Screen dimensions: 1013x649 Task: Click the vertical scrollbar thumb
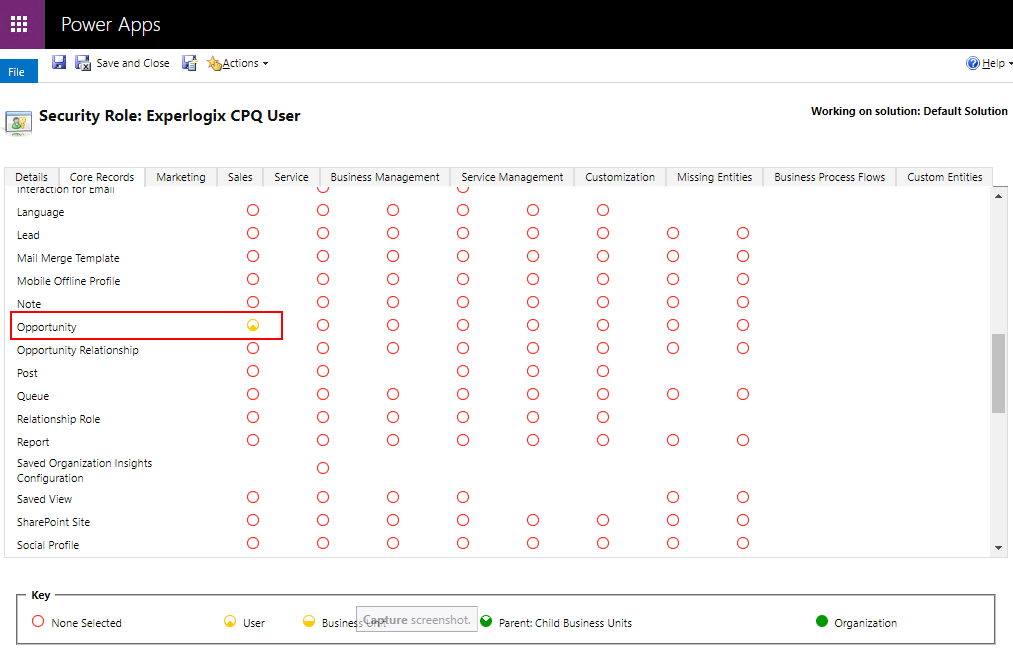[999, 373]
